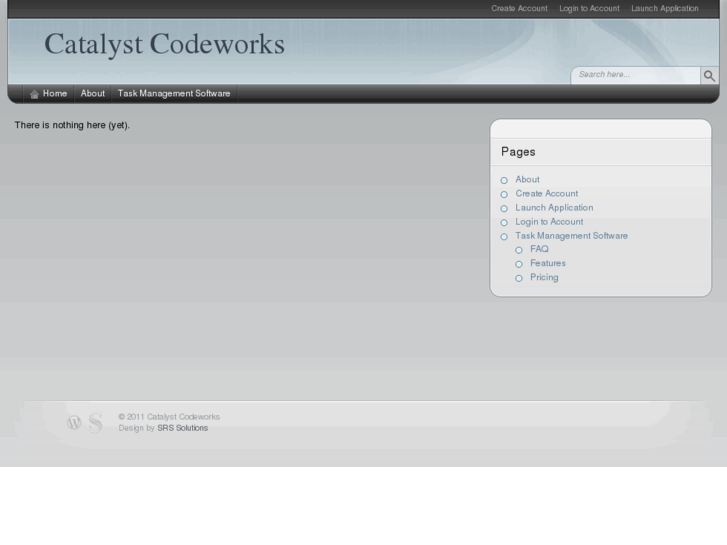The height and width of the screenshot is (545, 727).
Task: Follow the SRS Solutions footer link
Action: [183, 428]
